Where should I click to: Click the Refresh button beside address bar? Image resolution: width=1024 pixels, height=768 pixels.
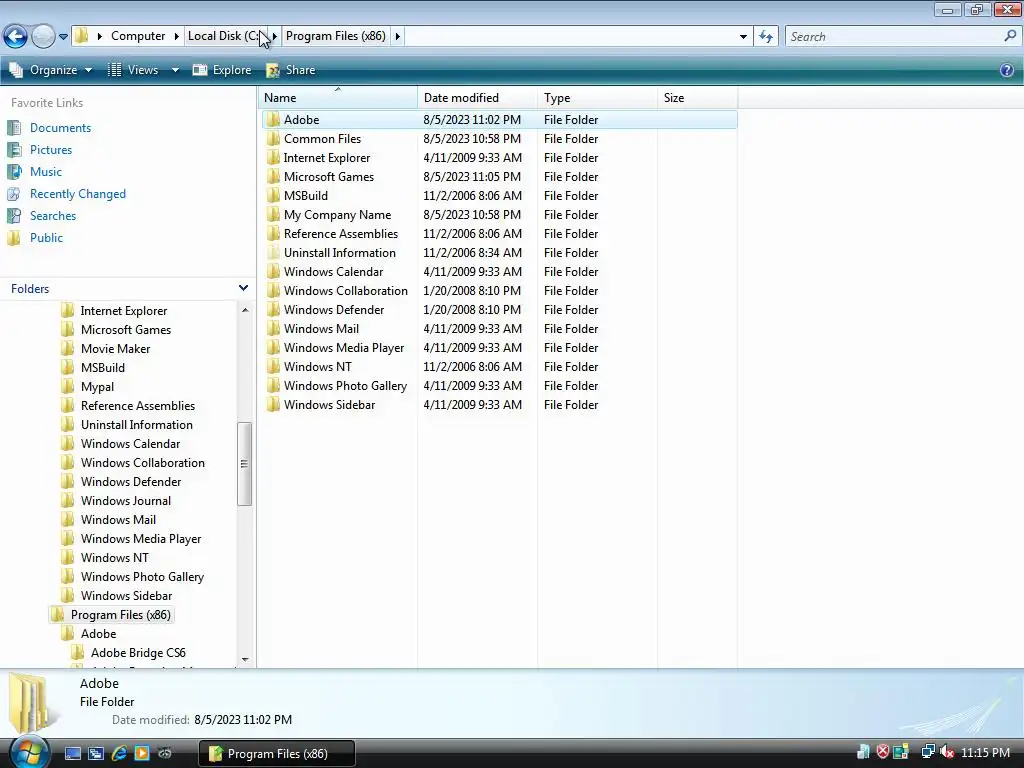click(x=766, y=37)
